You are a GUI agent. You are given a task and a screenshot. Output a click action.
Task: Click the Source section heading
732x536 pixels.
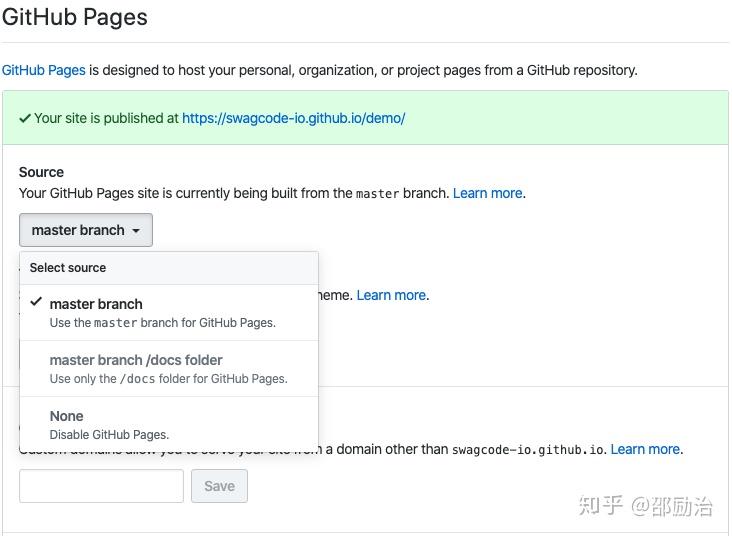click(41, 172)
